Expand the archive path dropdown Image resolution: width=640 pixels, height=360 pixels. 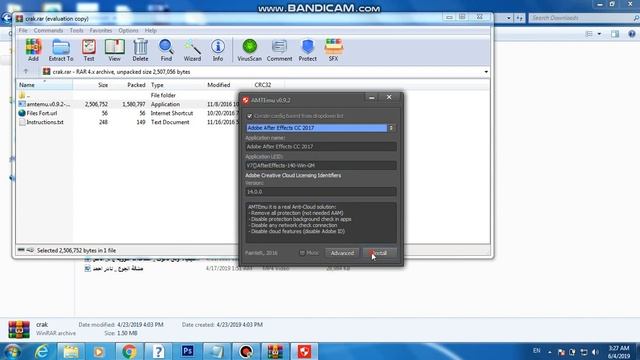(x=486, y=72)
